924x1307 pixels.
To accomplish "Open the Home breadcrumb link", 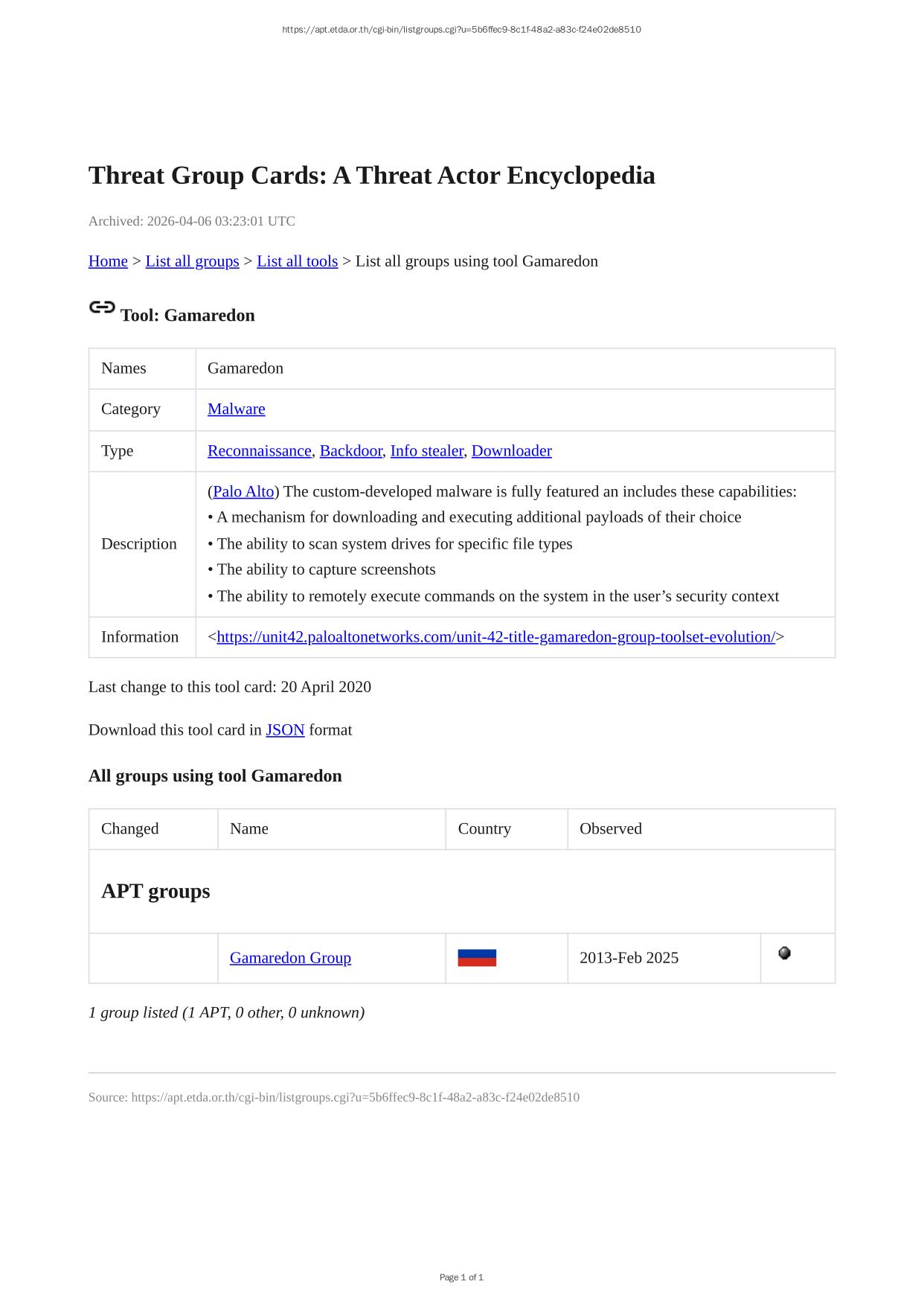I will click(108, 261).
